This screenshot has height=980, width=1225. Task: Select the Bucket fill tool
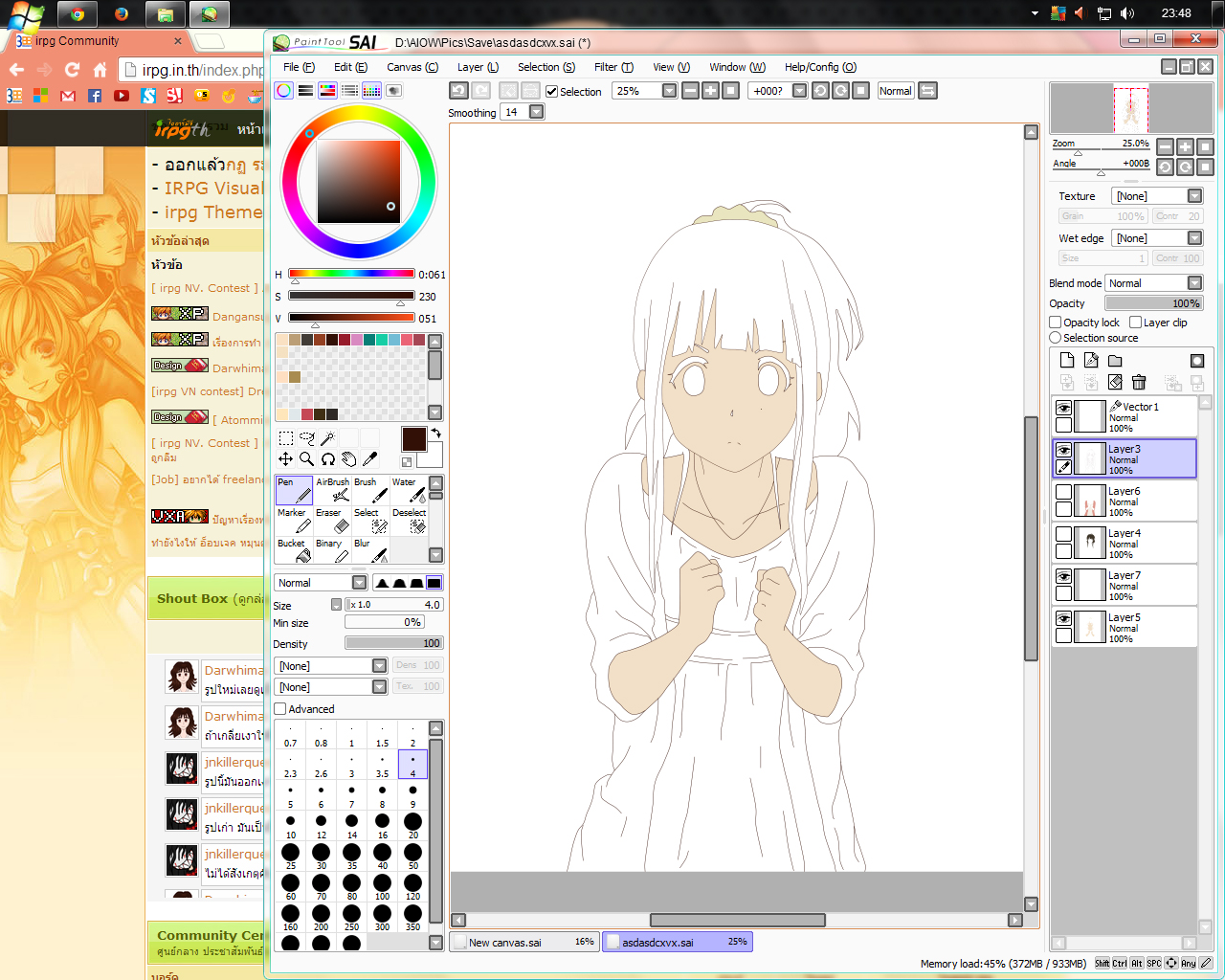click(x=294, y=550)
